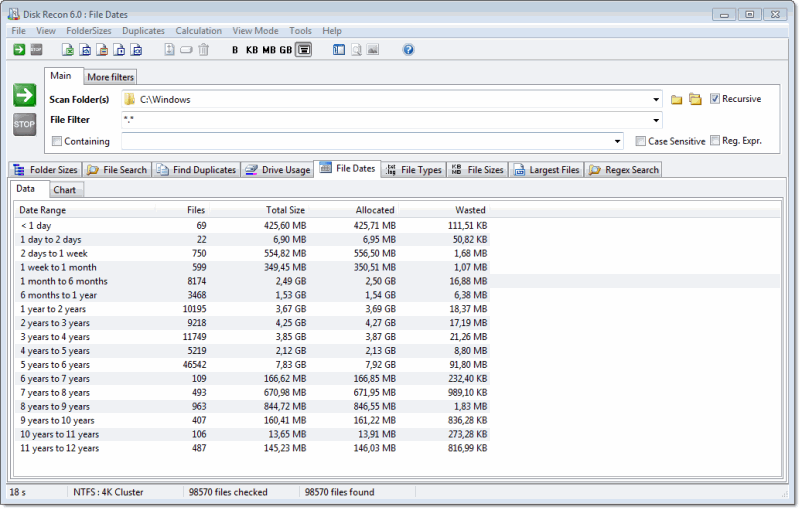Switch to the Find Duplicates tab

[x=196, y=170]
